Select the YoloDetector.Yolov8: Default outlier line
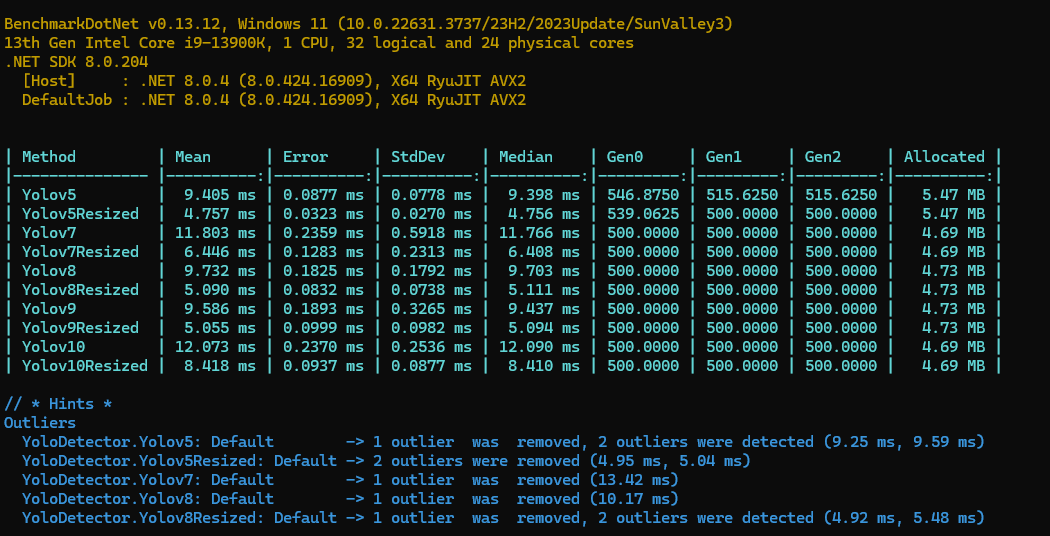1050x536 pixels. (x=350, y=499)
